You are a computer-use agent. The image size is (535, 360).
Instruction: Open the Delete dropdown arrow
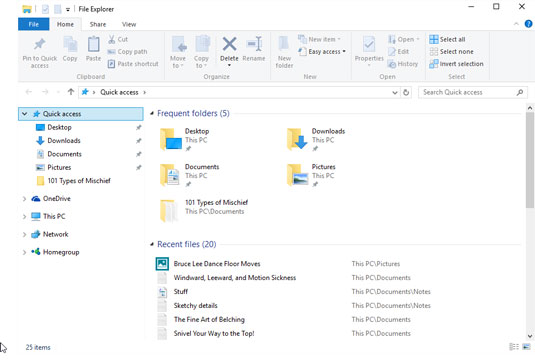click(229, 66)
